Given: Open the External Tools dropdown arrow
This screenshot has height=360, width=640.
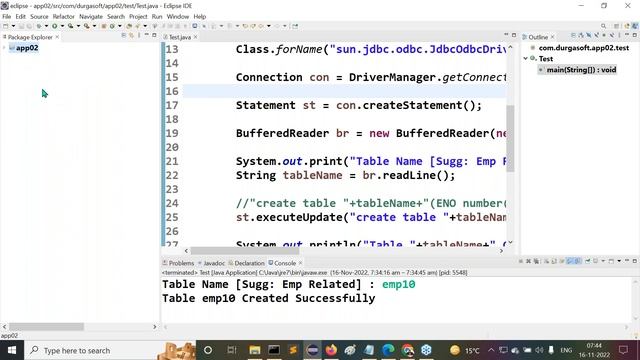Looking at the screenshot, I should [x=94, y=26].
